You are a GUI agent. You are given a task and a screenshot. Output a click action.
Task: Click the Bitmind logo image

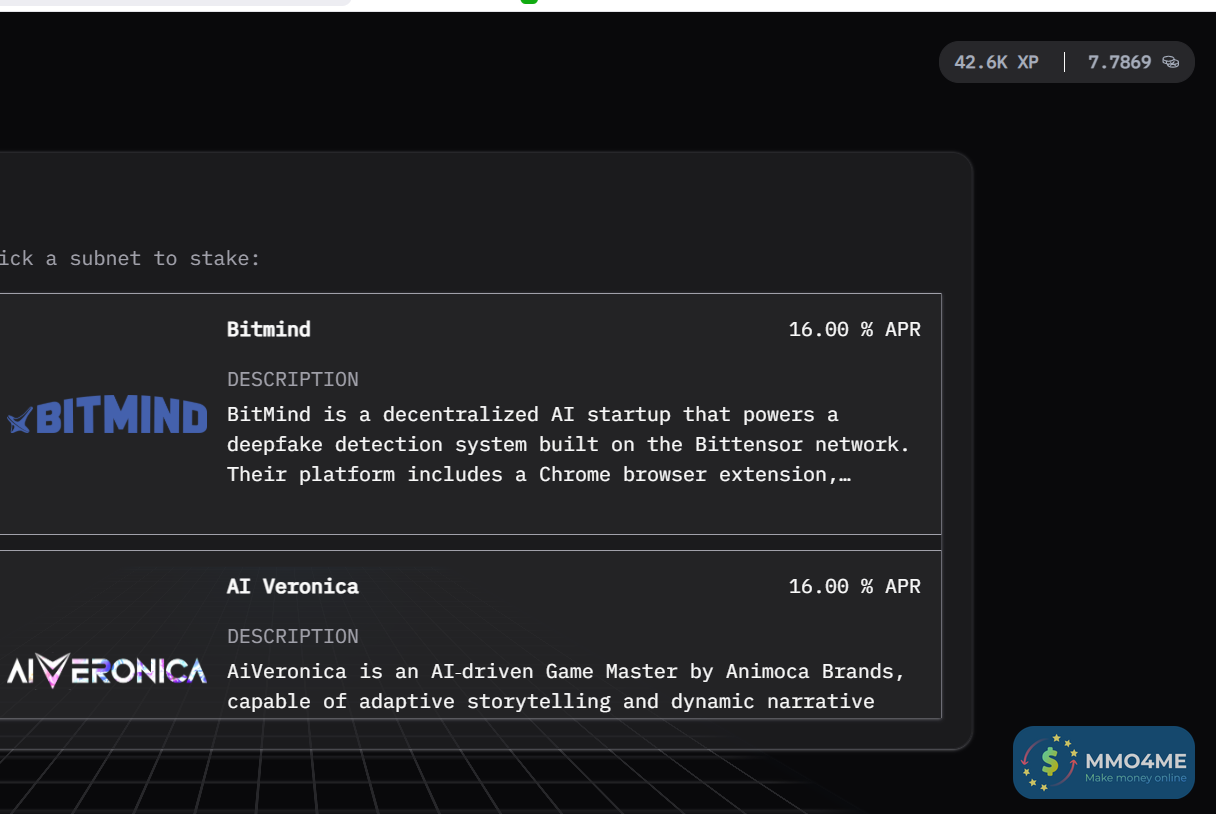click(108, 417)
